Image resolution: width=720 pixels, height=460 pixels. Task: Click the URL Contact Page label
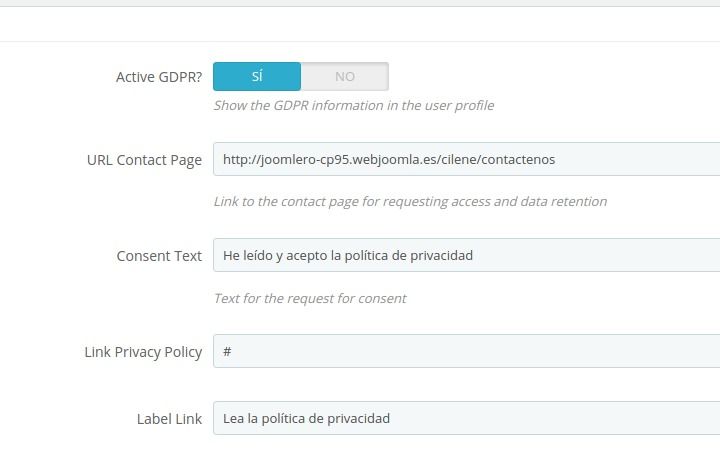[x=144, y=160]
